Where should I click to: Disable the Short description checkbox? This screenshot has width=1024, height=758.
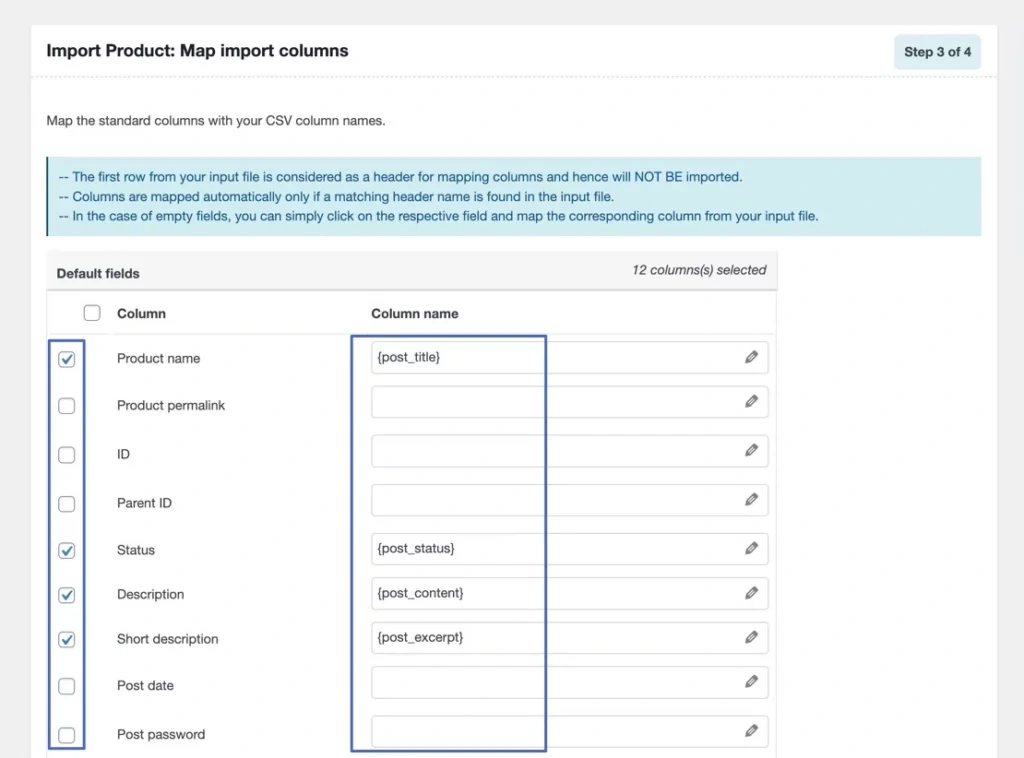(x=66, y=640)
